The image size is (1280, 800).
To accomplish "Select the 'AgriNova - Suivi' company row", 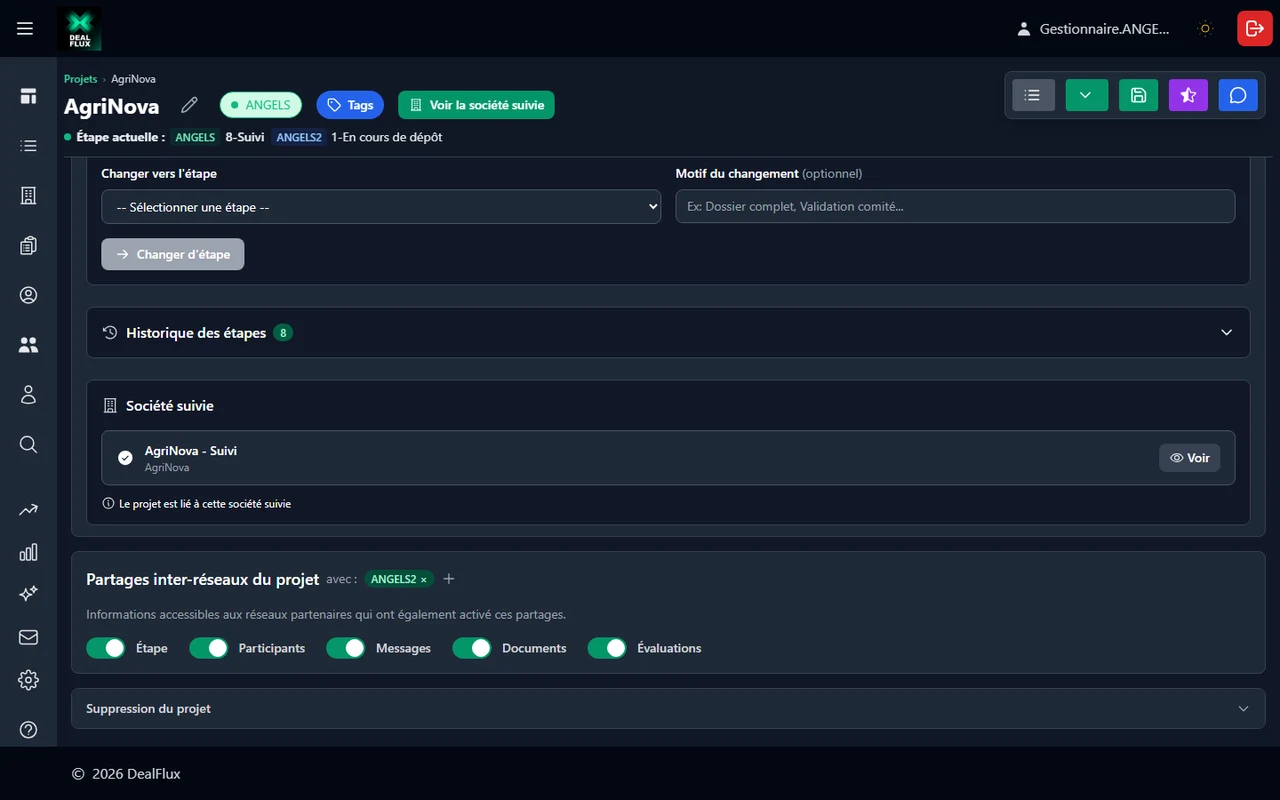I will tap(668, 458).
